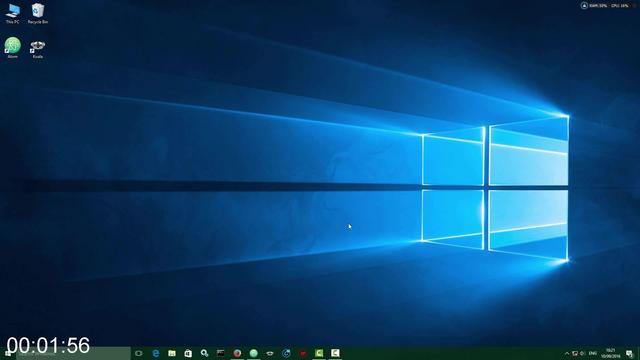Open the Action Center notifications icon
Image resolution: width=640 pixels, height=360 pixels.
(630, 353)
